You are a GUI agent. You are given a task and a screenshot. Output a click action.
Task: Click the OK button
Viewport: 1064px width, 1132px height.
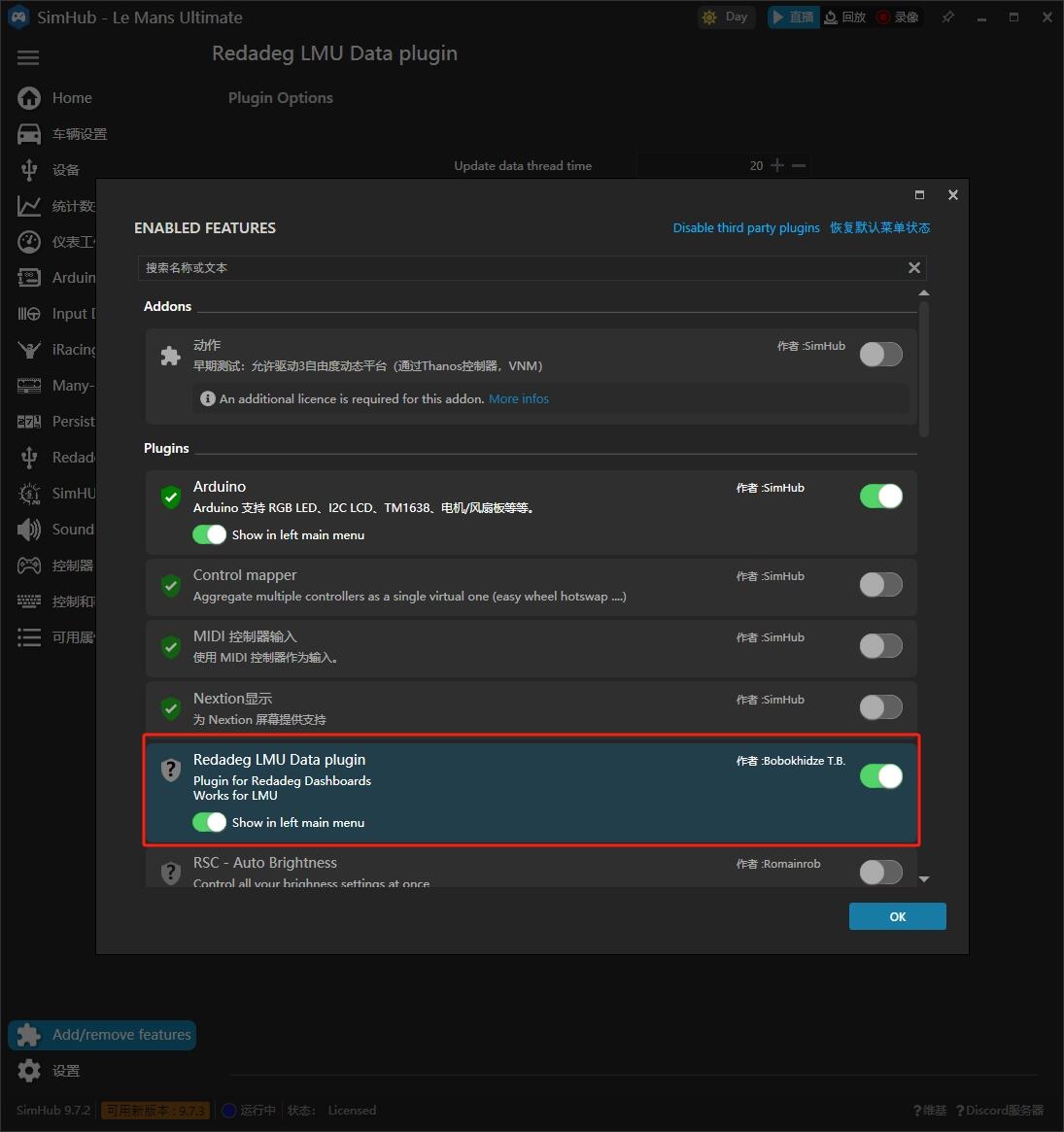click(x=897, y=916)
